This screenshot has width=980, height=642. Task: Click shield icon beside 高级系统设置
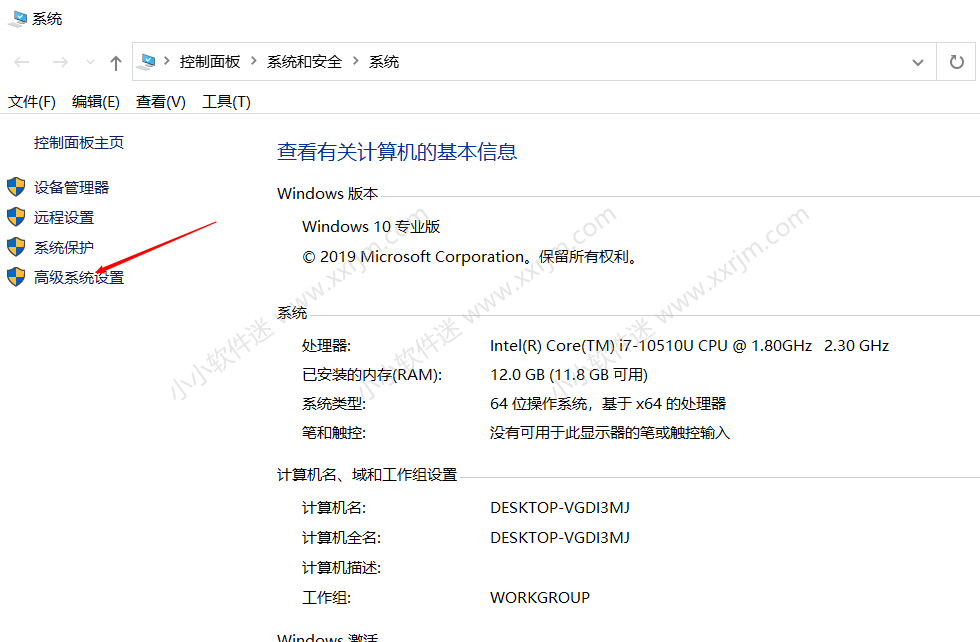click(x=16, y=277)
